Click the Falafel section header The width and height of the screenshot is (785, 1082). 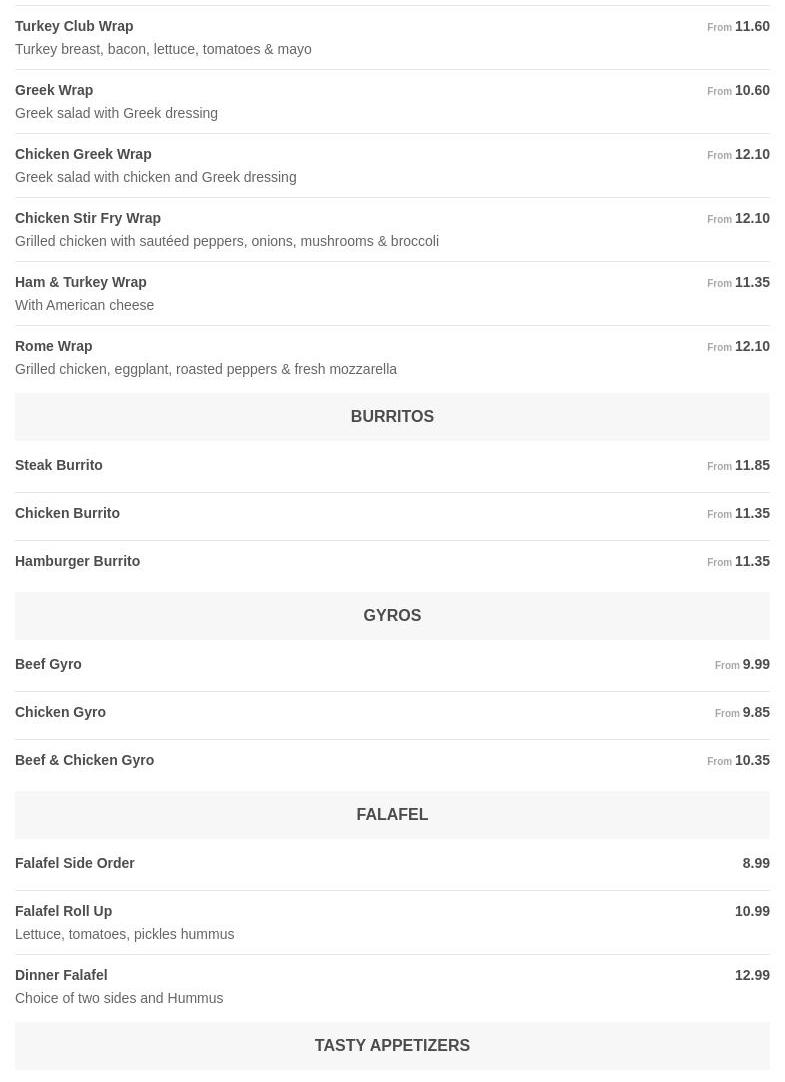[x=392, y=815]
